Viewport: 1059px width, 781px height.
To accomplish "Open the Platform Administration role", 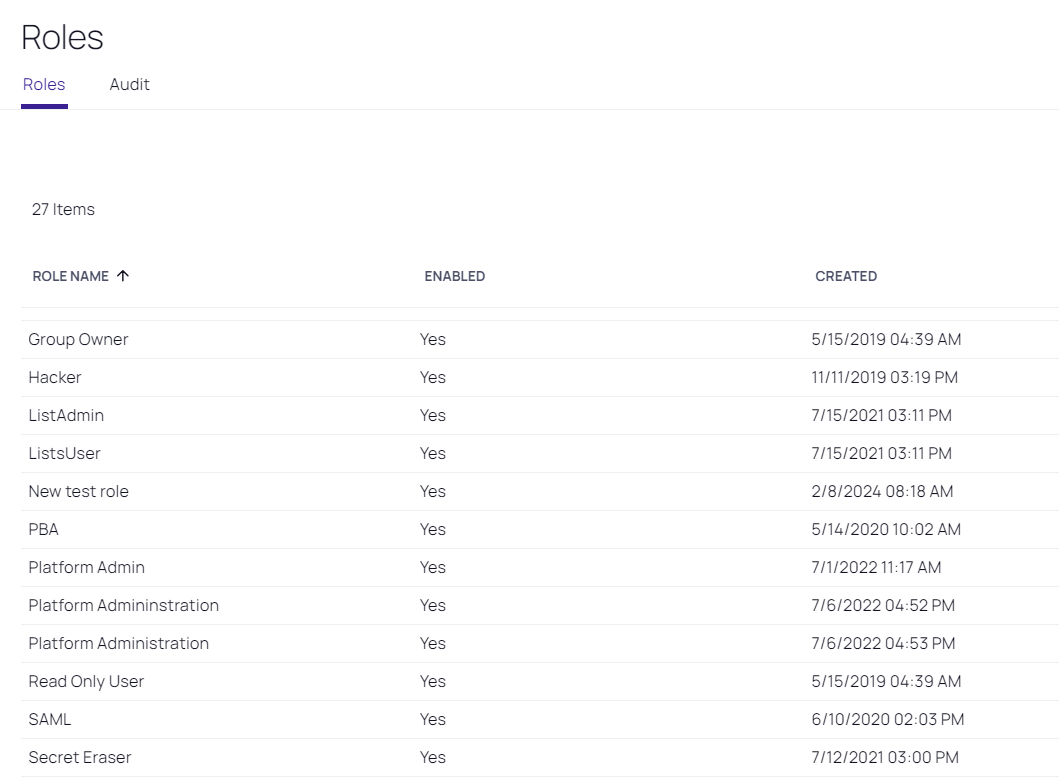I will (x=118, y=644).
